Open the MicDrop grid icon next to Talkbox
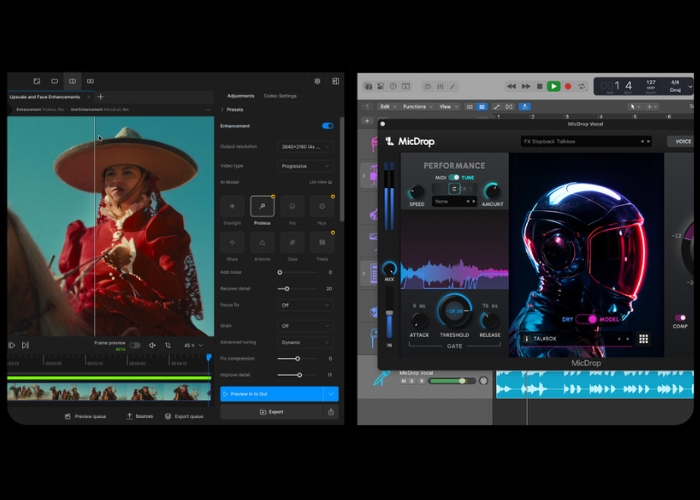This screenshot has width=700, height=500. point(643,339)
